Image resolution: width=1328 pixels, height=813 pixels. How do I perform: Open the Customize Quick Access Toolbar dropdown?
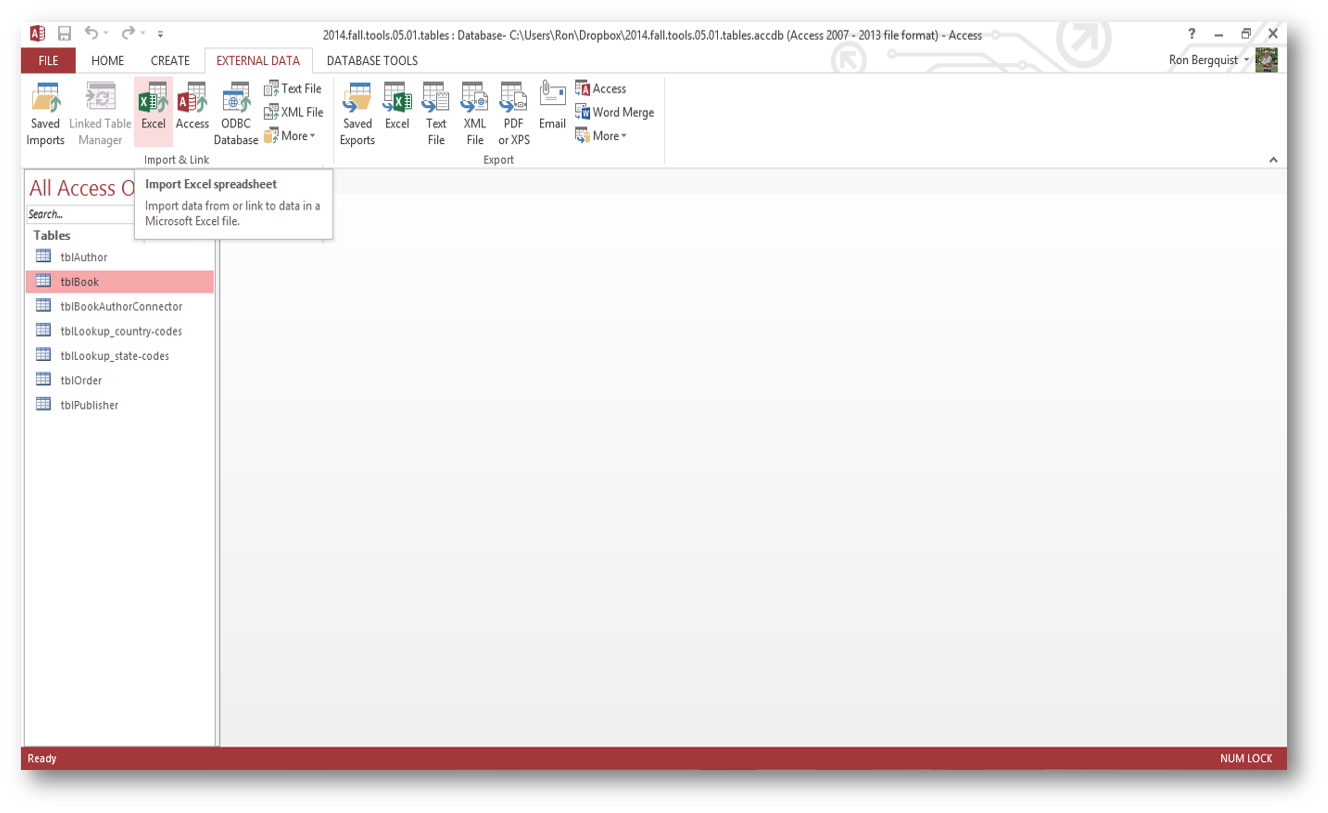pyautogui.click(x=160, y=35)
